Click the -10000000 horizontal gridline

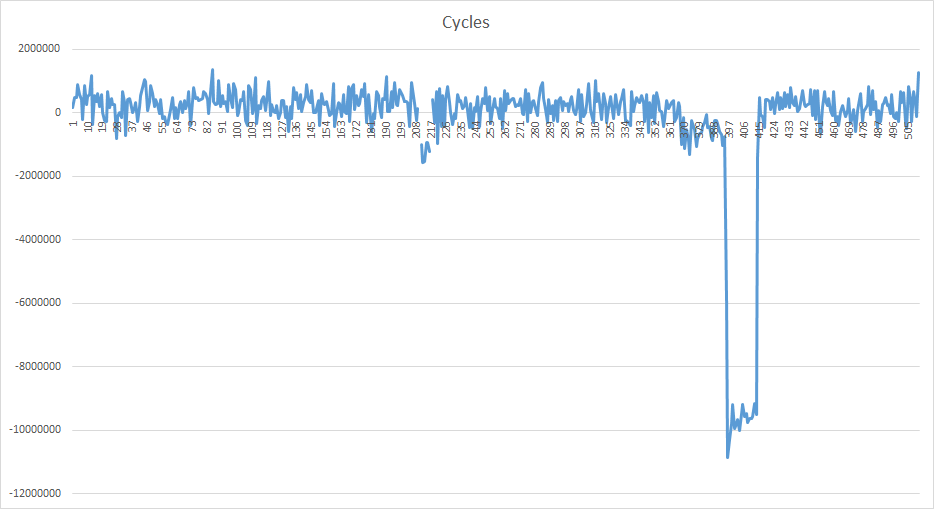coord(494,430)
